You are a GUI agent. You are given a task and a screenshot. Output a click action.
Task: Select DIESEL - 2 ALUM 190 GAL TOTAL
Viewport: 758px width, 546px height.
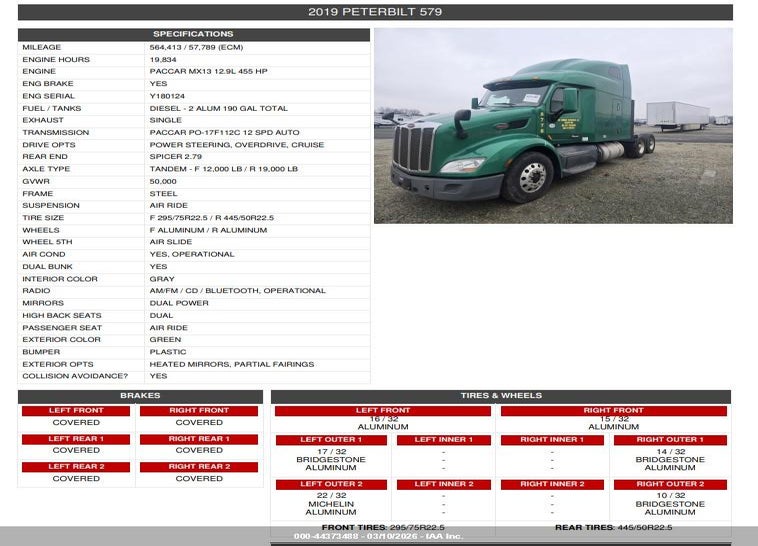point(219,108)
